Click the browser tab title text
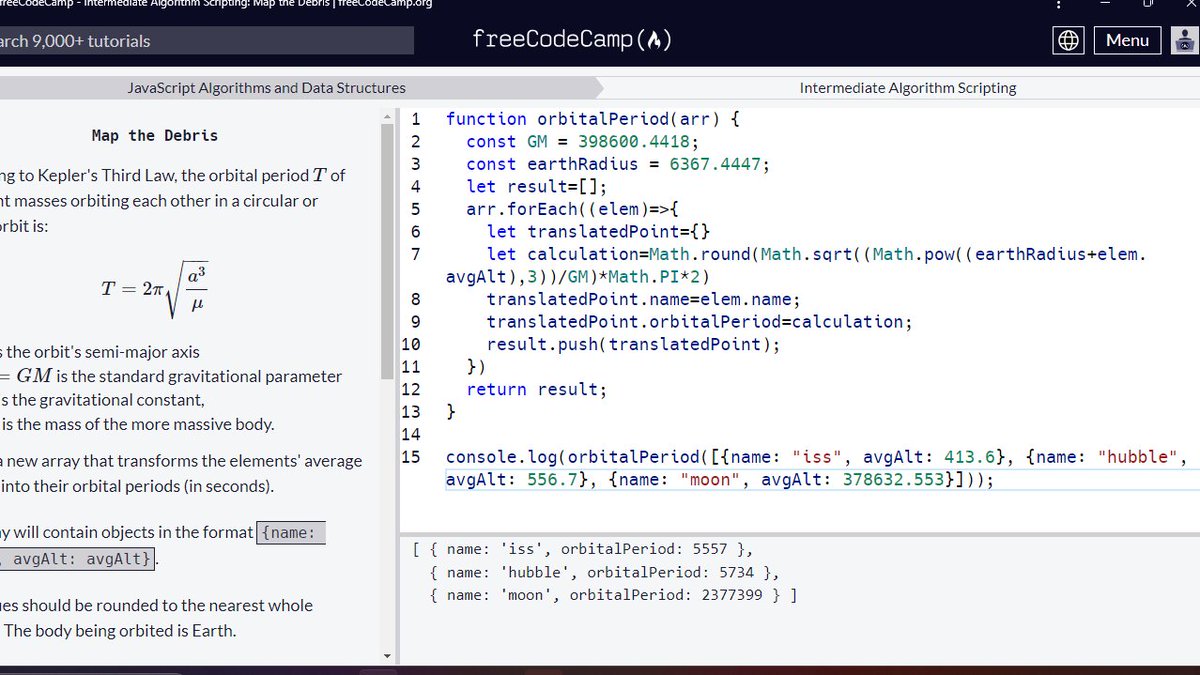This screenshot has width=1200, height=675. 217,3
